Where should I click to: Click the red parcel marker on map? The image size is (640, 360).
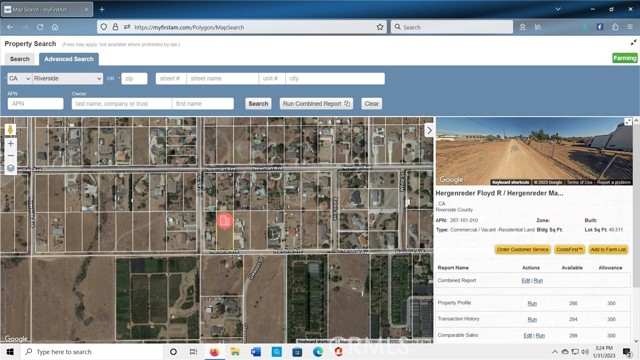tap(224, 221)
